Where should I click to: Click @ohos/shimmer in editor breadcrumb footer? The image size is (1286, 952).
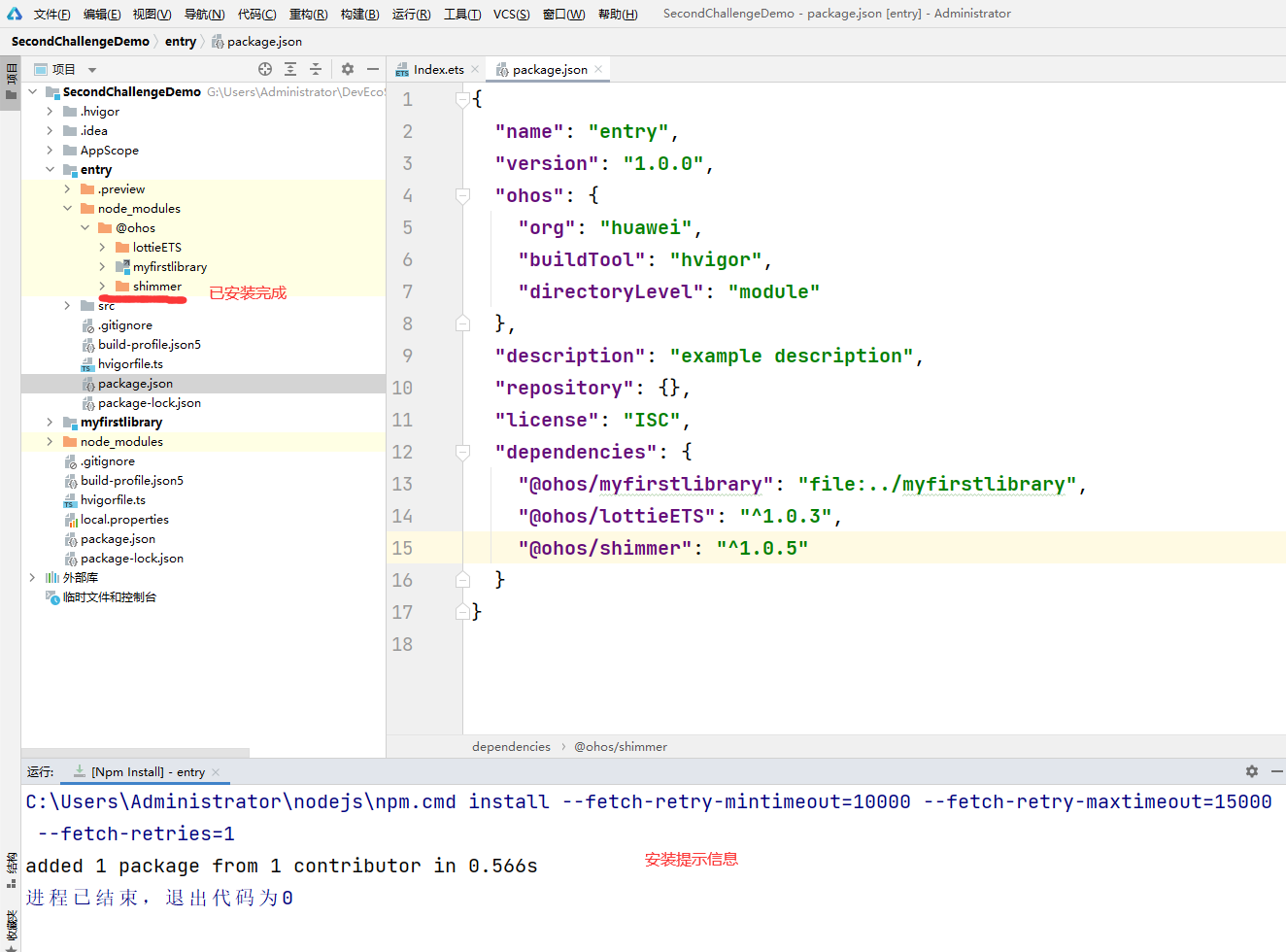(621, 746)
